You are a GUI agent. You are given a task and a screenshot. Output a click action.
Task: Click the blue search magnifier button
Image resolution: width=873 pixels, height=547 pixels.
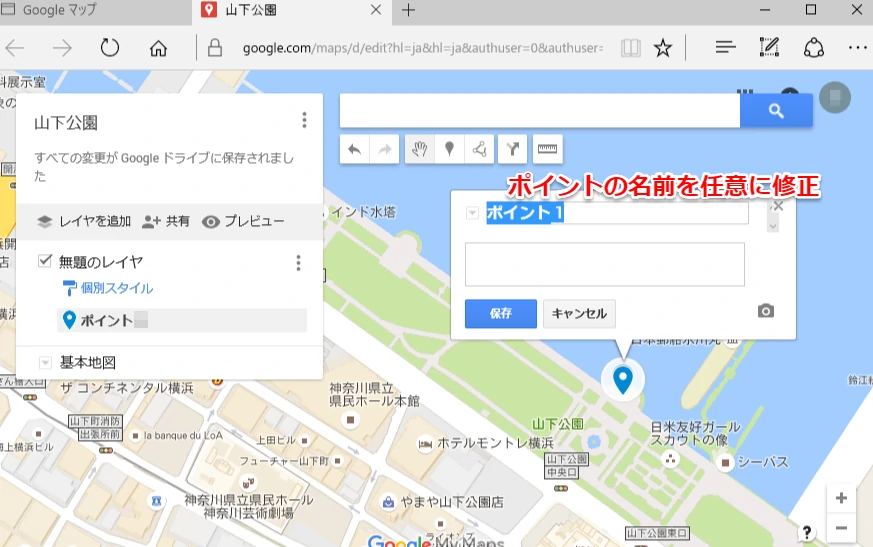point(776,110)
